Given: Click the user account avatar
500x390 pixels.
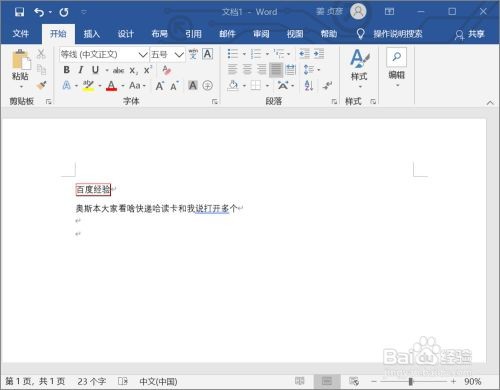Looking at the screenshot, I should 358,12.
